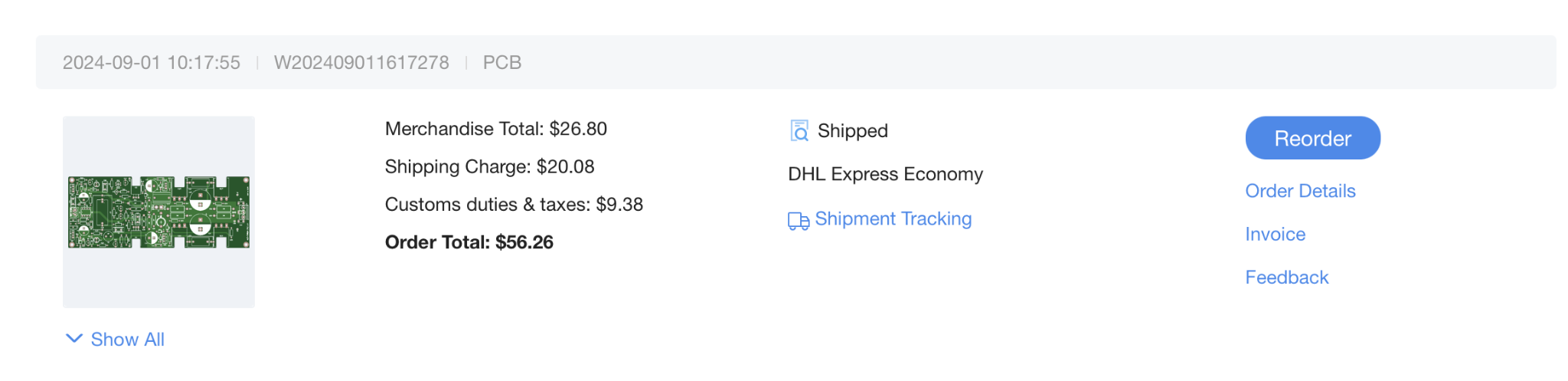Click the PCB label in order header

[502, 63]
